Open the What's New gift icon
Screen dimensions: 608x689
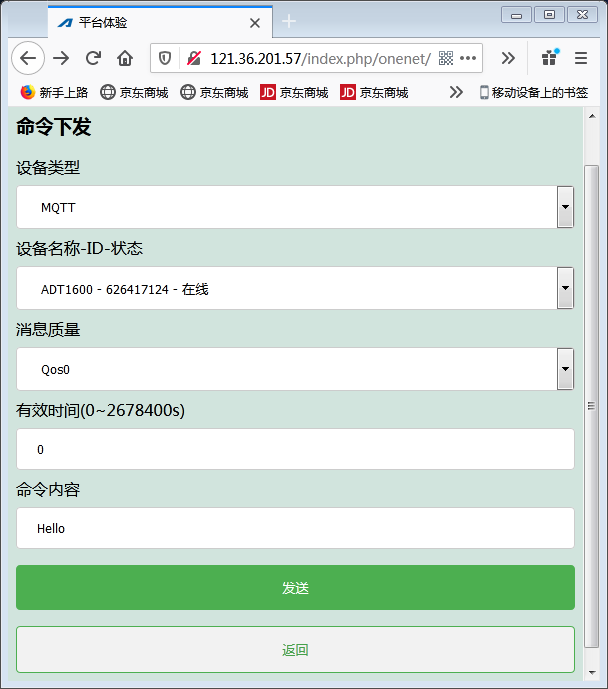(549, 58)
